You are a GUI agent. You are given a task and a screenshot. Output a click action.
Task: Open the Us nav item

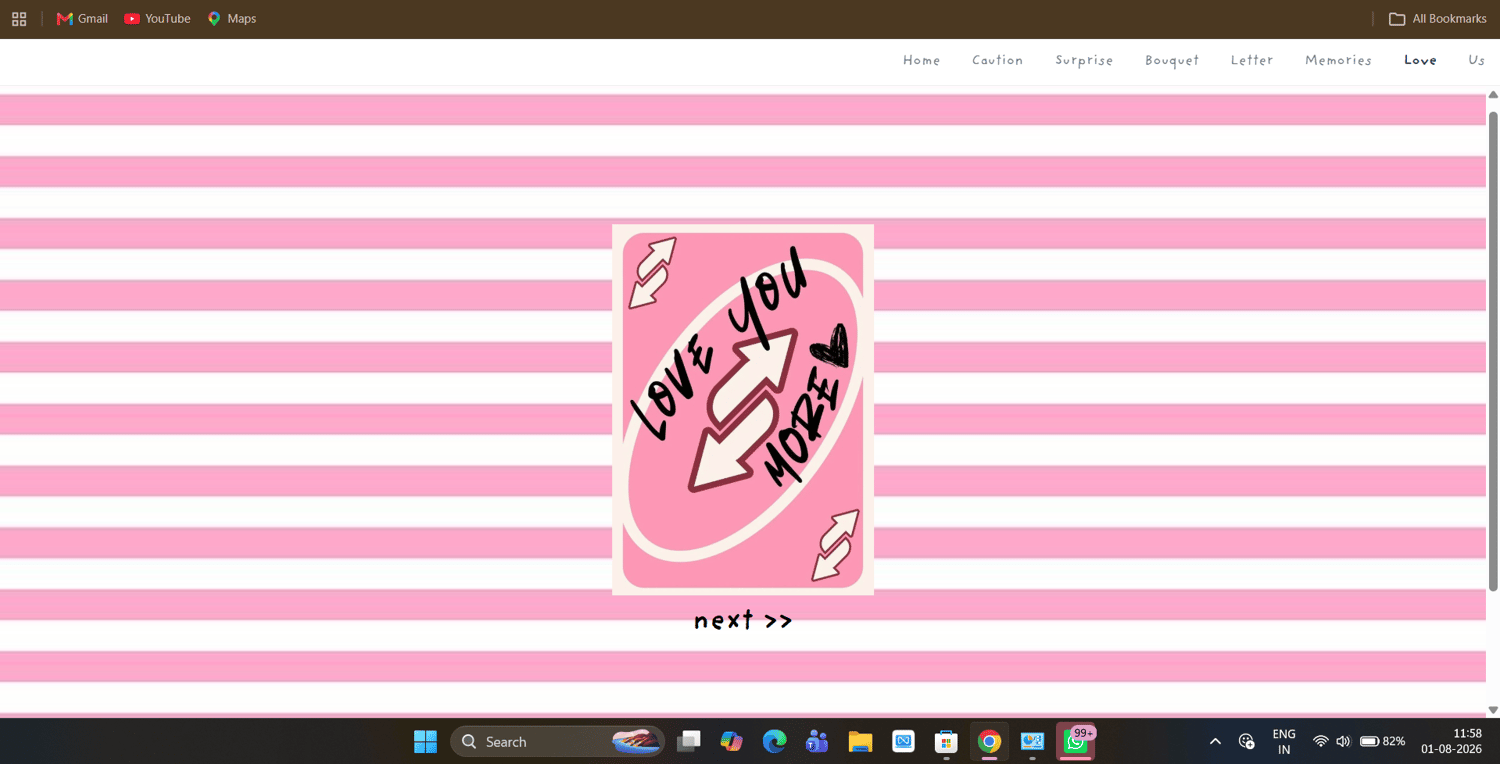point(1476,60)
